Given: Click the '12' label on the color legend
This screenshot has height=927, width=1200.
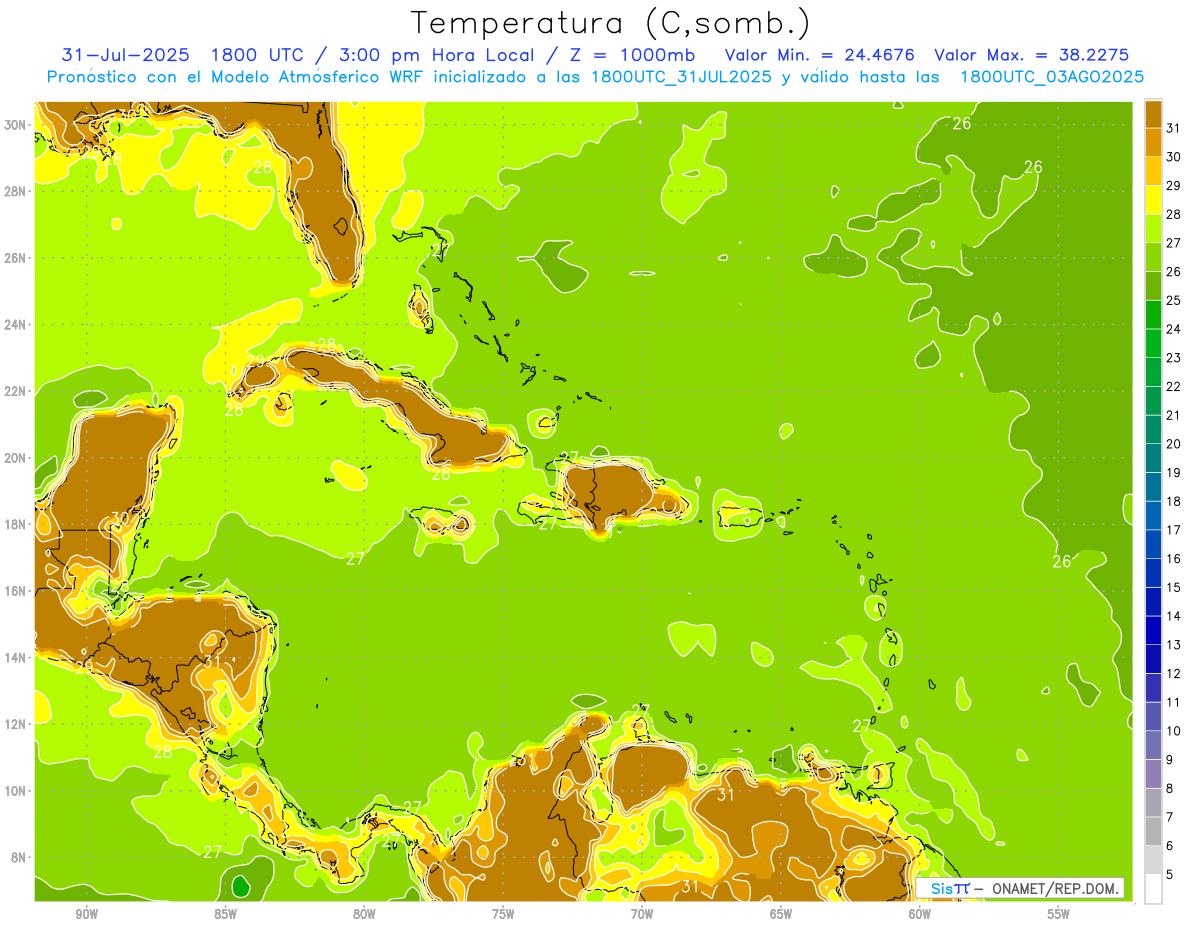Looking at the screenshot, I should [1174, 673].
